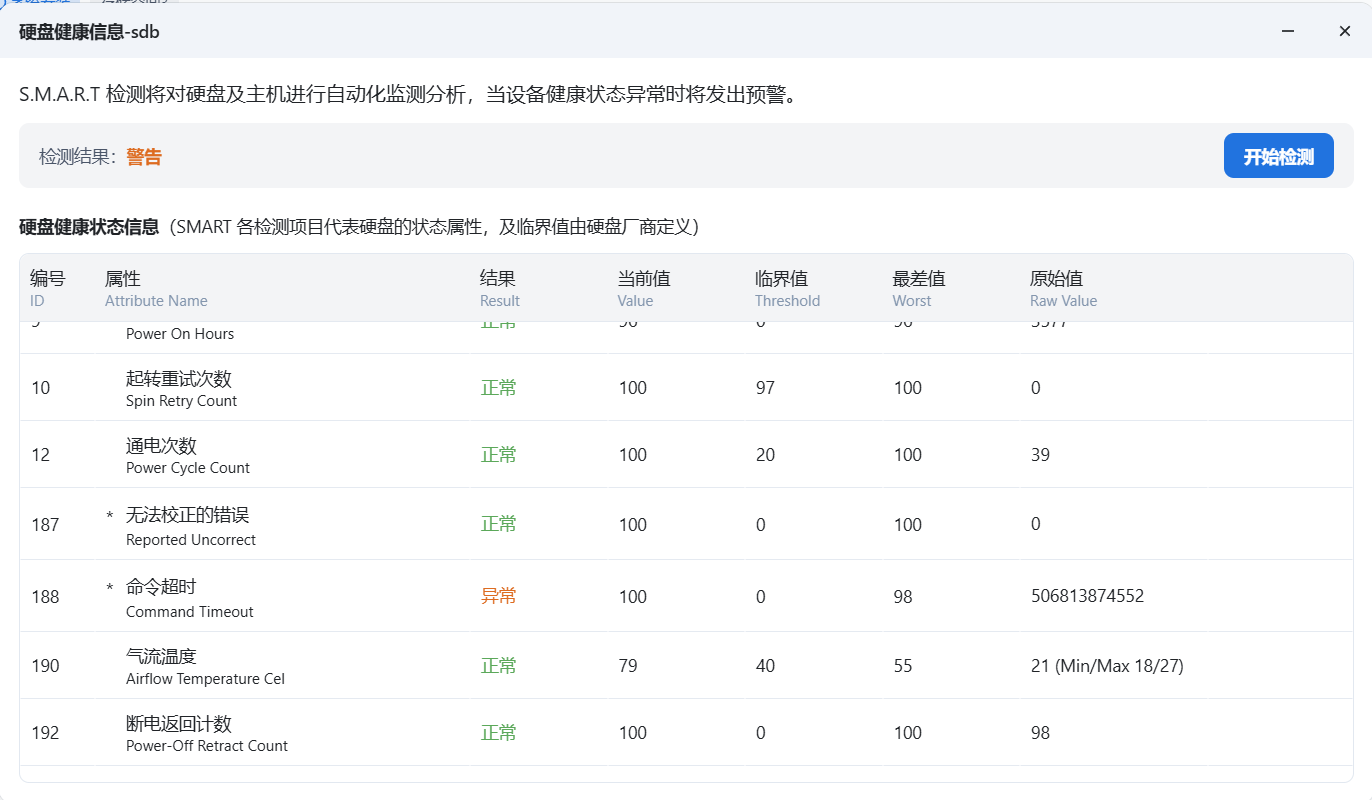1372x800 pixels.
Task: Click the 编号 ID column header
Action: coord(47,288)
